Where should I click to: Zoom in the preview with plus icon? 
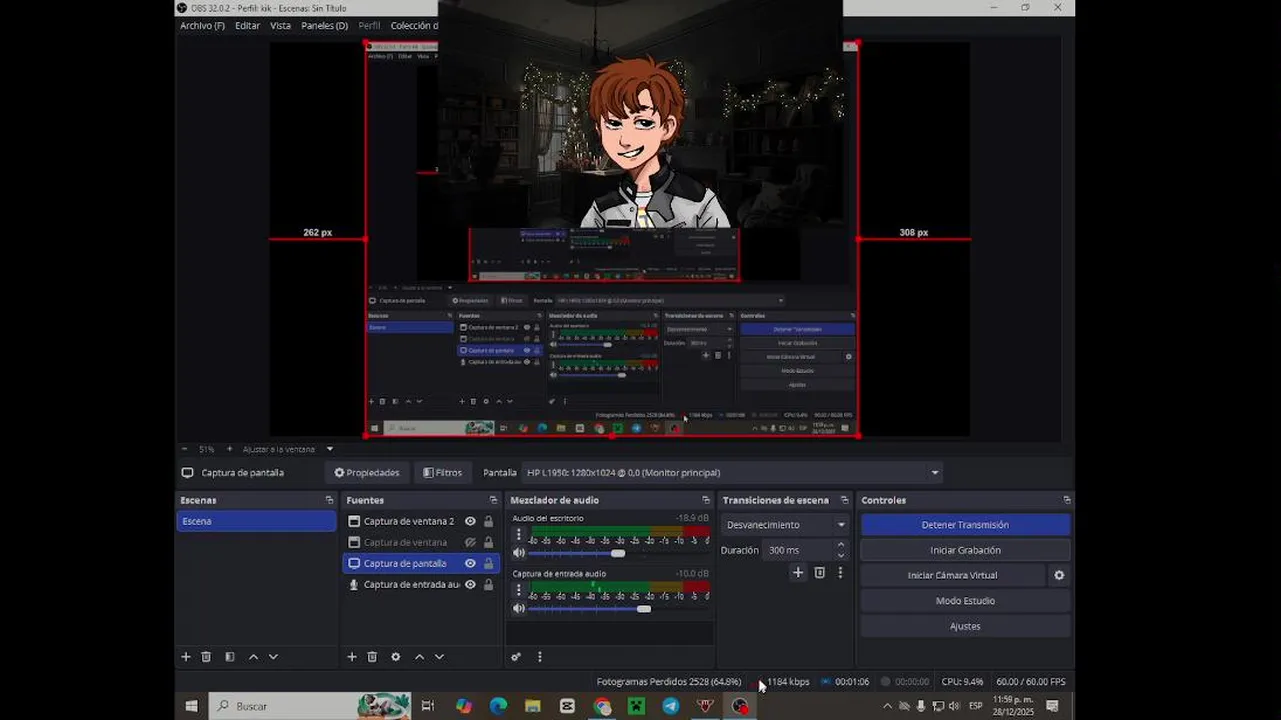pos(229,449)
